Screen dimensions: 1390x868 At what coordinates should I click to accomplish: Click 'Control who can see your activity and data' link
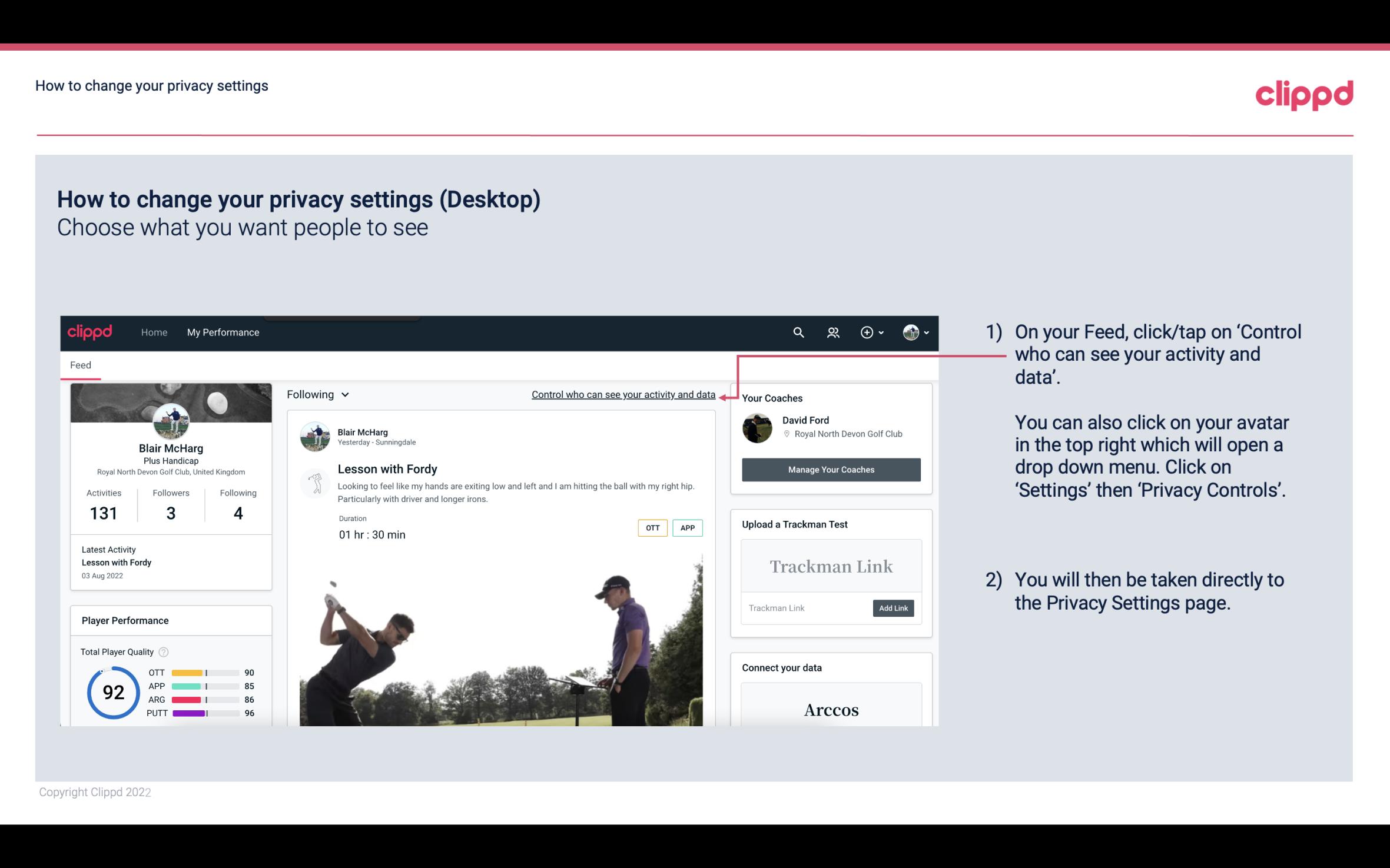click(623, 394)
